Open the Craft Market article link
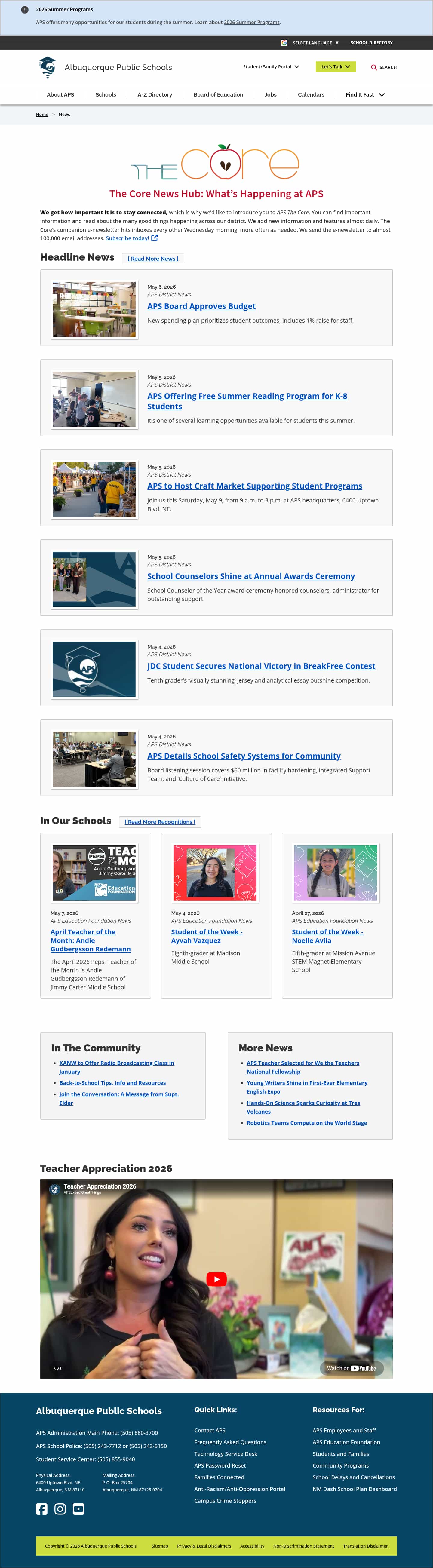 pyautogui.click(x=255, y=486)
